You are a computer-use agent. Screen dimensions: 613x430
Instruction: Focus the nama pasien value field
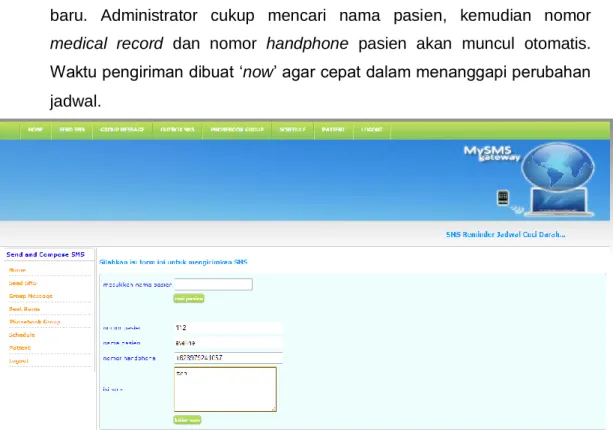coord(228,343)
